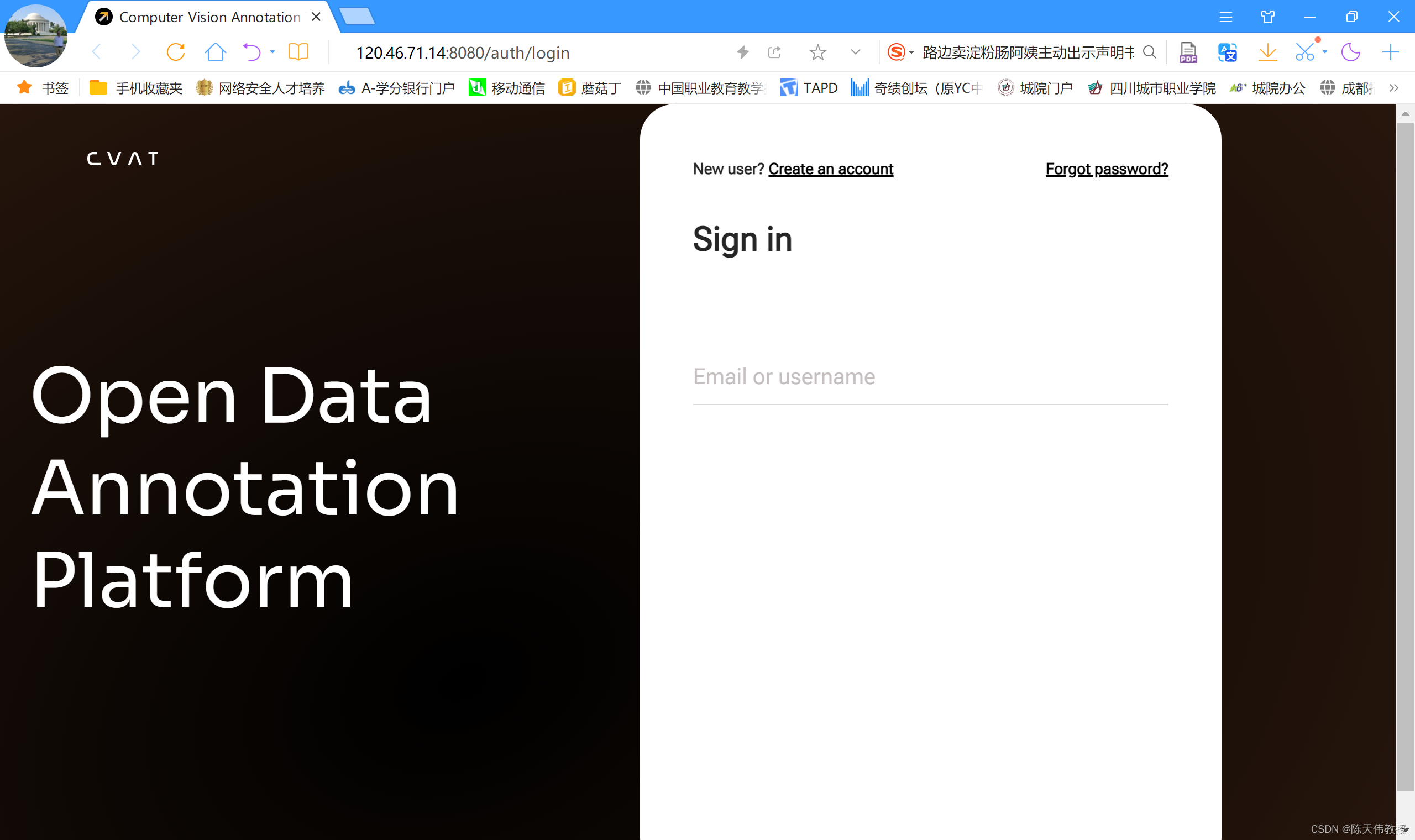The height and width of the screenshot is (840, 1415).
Task: Click the browser back arrow
Action: pyautogui.click(x=97, y=52)
